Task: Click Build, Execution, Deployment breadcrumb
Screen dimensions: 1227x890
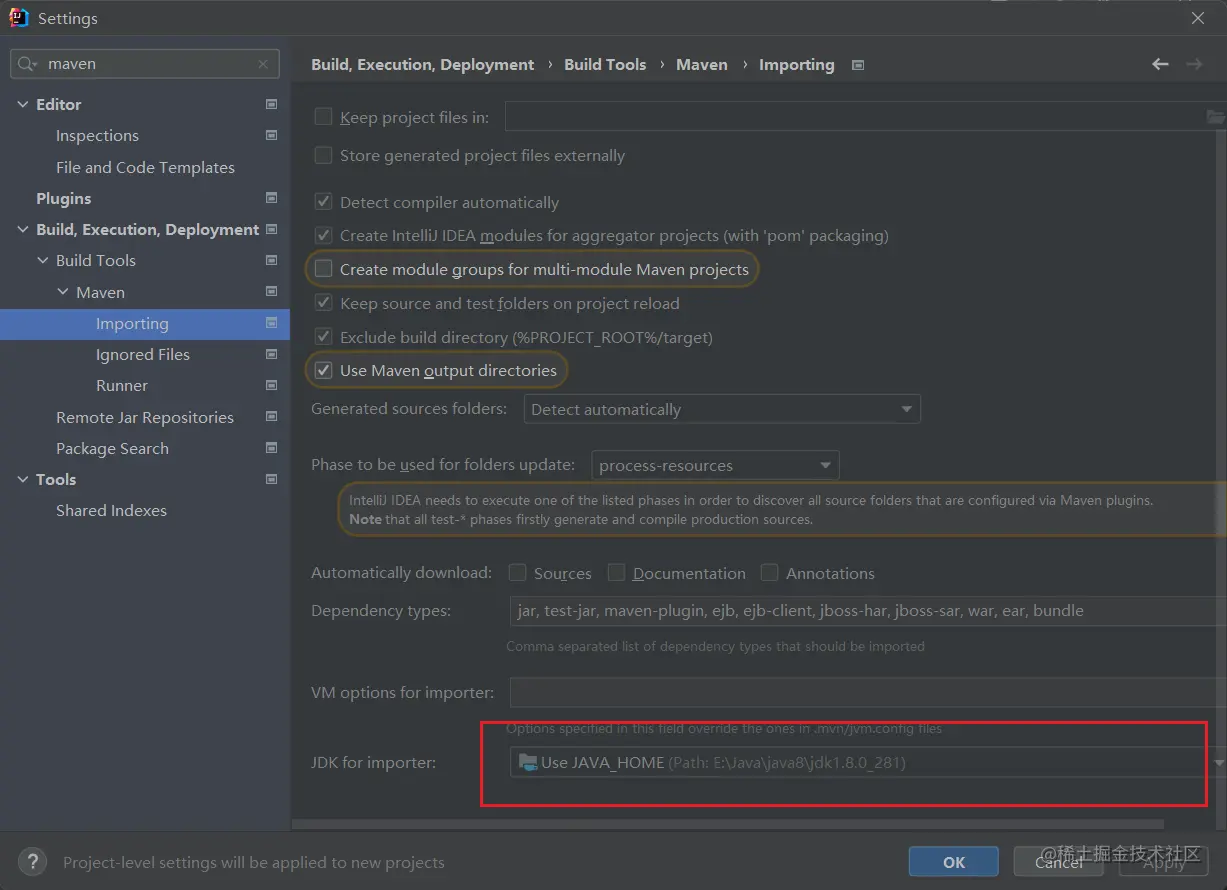Action: (x=422, y=64)
